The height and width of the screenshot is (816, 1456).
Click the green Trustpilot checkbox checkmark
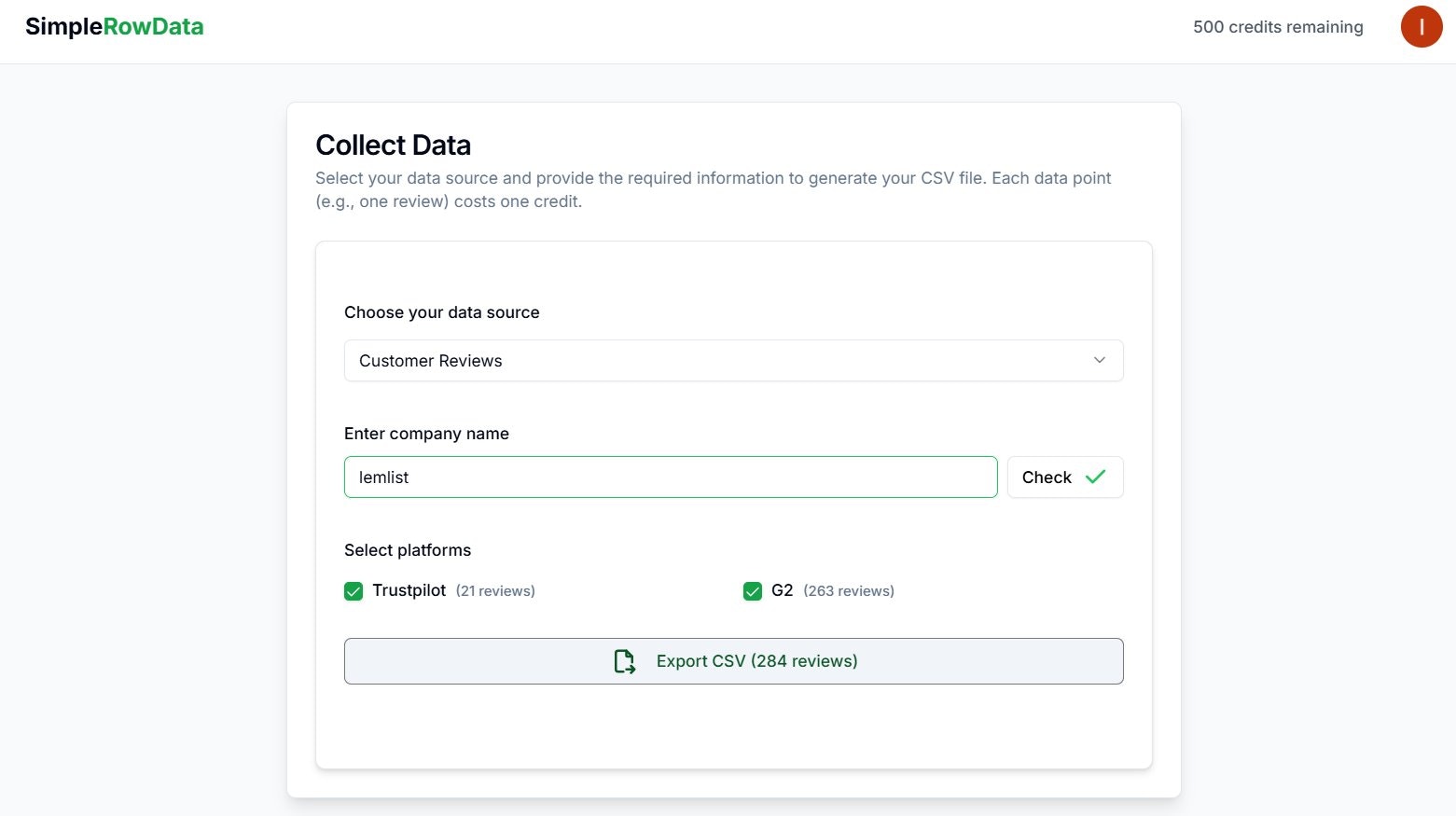click(x=354, y=590)
